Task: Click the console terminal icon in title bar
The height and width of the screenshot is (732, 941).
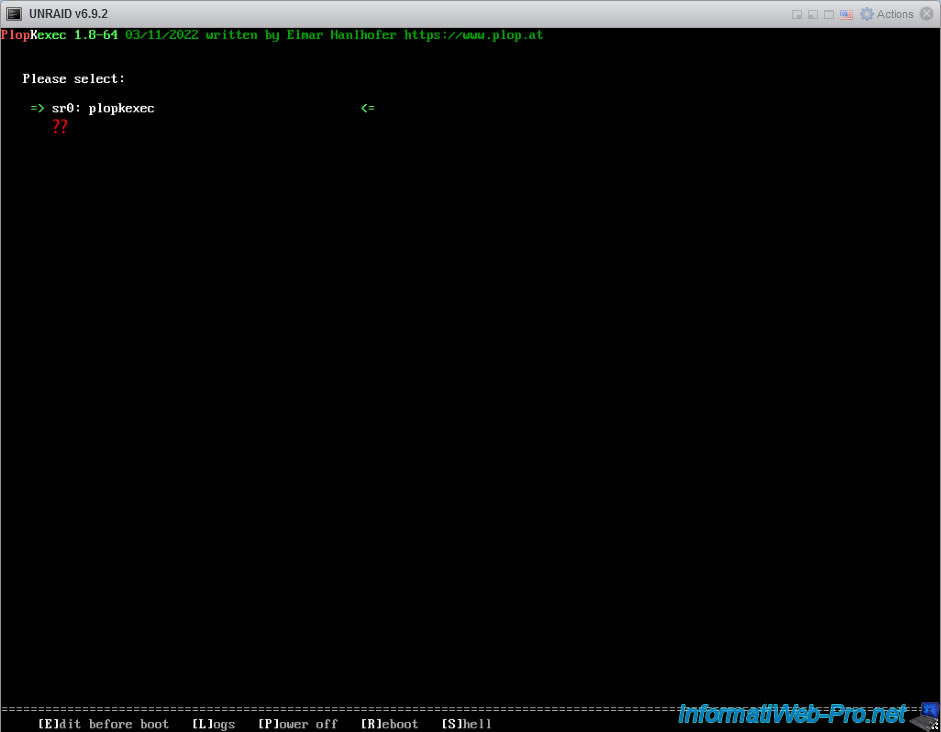Action: coord(15,14)
